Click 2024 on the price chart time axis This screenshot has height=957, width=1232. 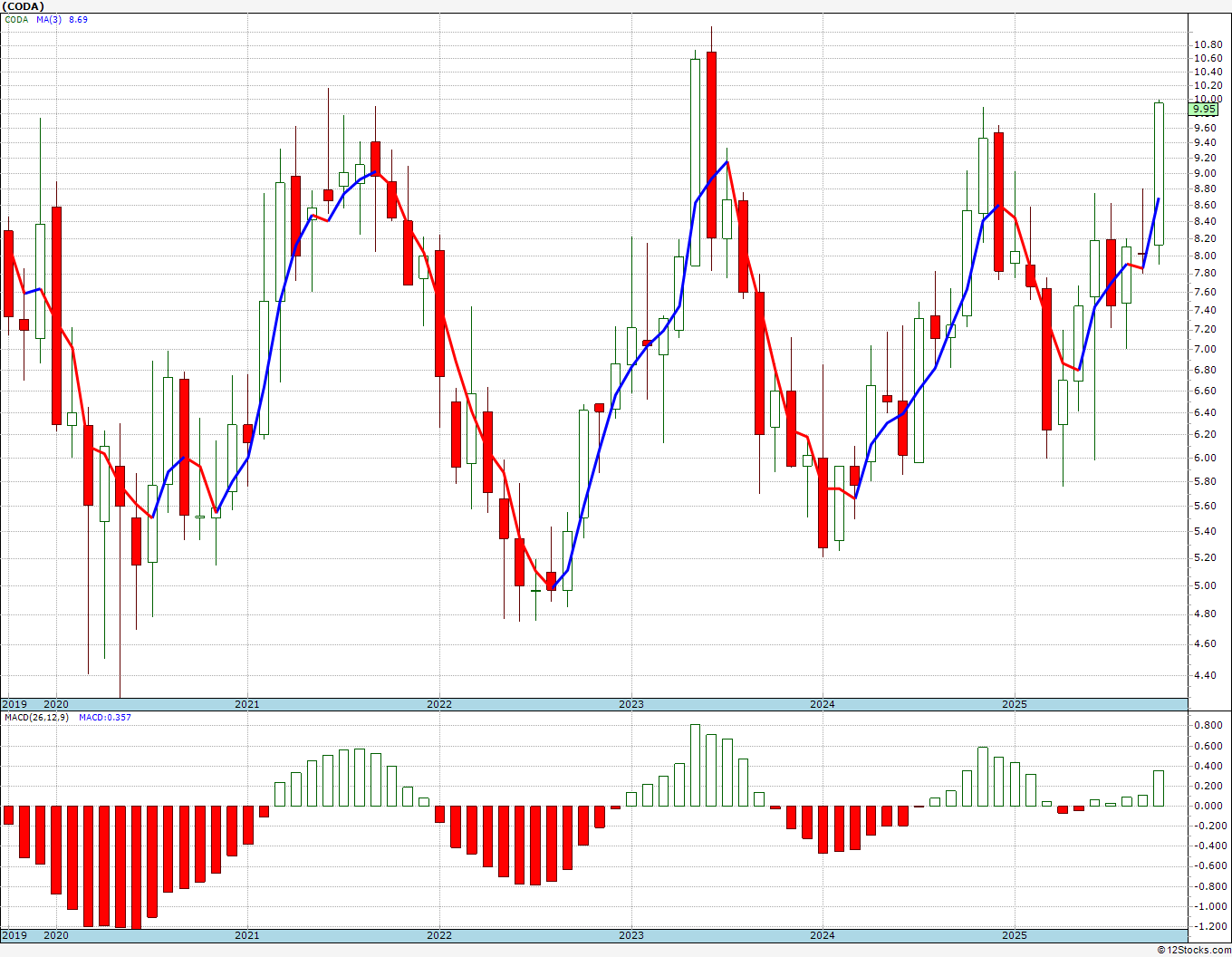pos(823,704)
